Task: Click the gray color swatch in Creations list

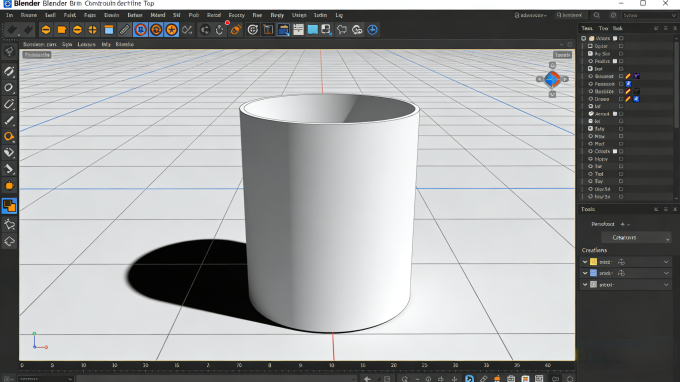Action: click(x=593, y=285)
